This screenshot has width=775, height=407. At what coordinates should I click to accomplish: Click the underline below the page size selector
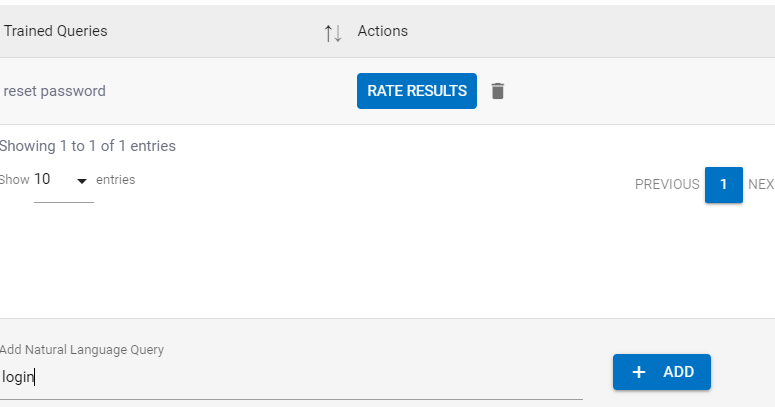(64, 202)
